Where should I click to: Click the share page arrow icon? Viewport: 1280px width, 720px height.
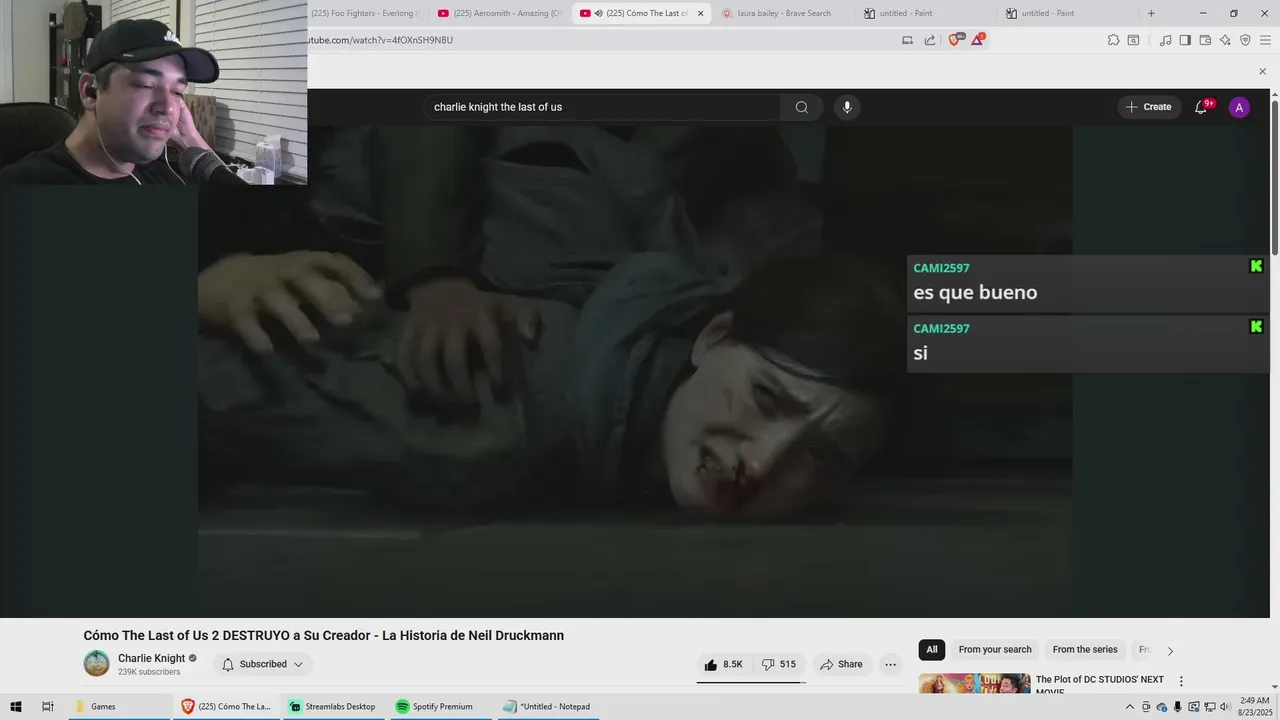pos(930,40)
